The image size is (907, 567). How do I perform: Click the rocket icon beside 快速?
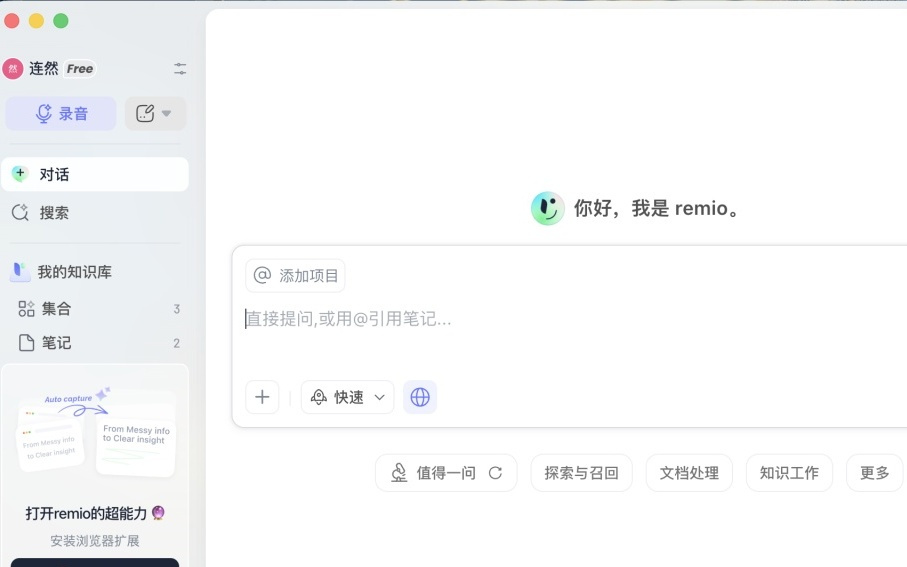pos(319,397)
